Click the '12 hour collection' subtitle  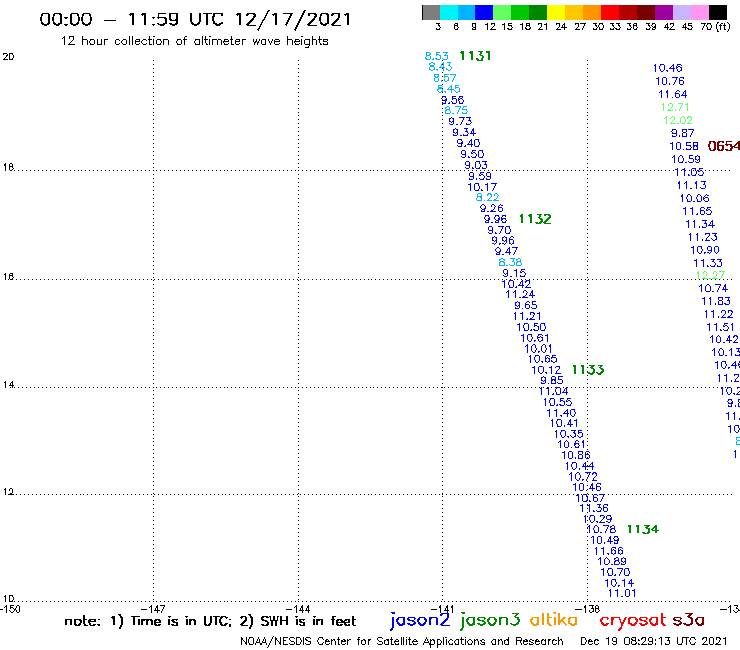click(x=194, y=41)
